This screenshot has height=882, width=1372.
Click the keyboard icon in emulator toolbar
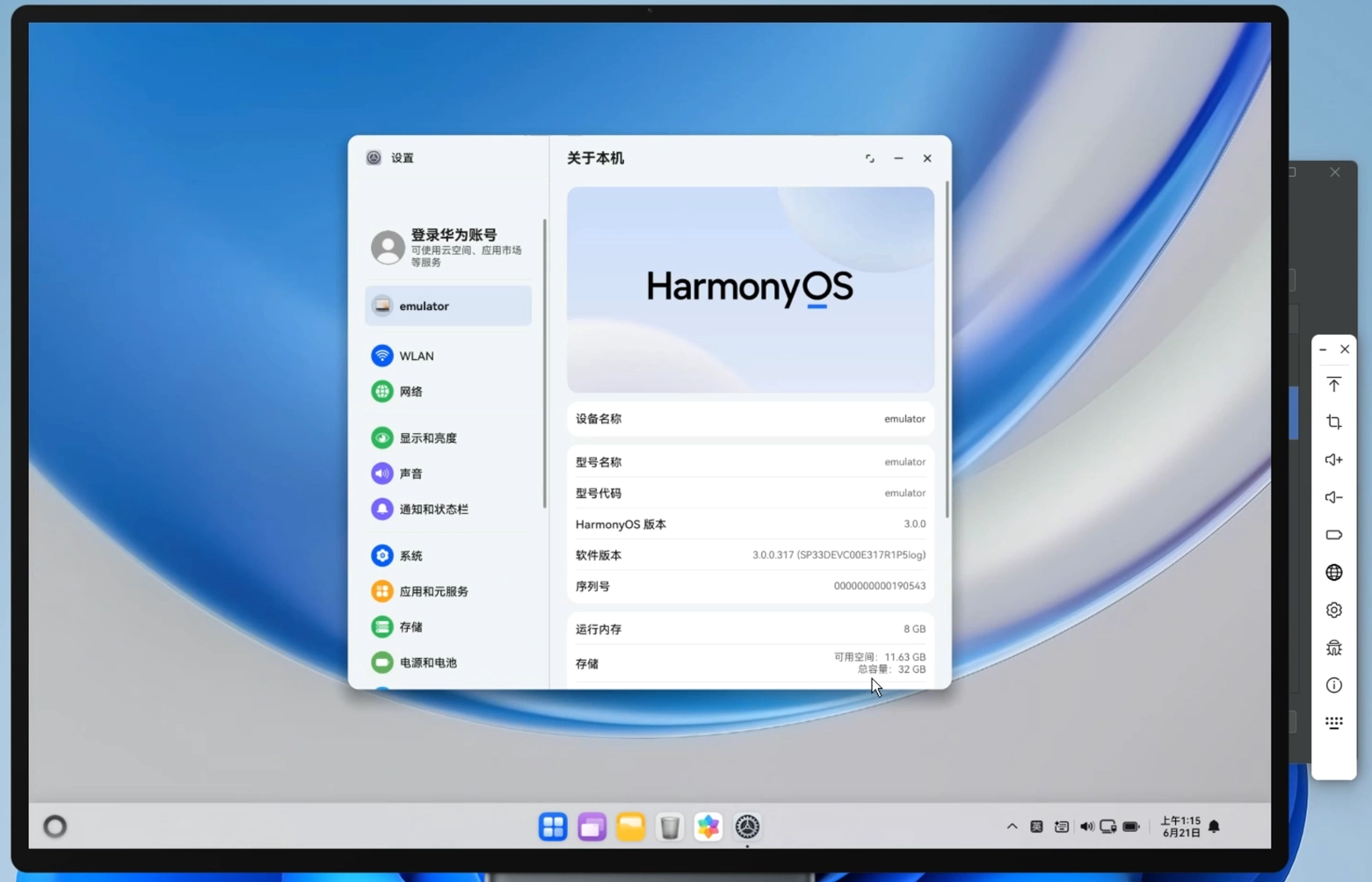pyautogui.click(x=1334, y=723)
